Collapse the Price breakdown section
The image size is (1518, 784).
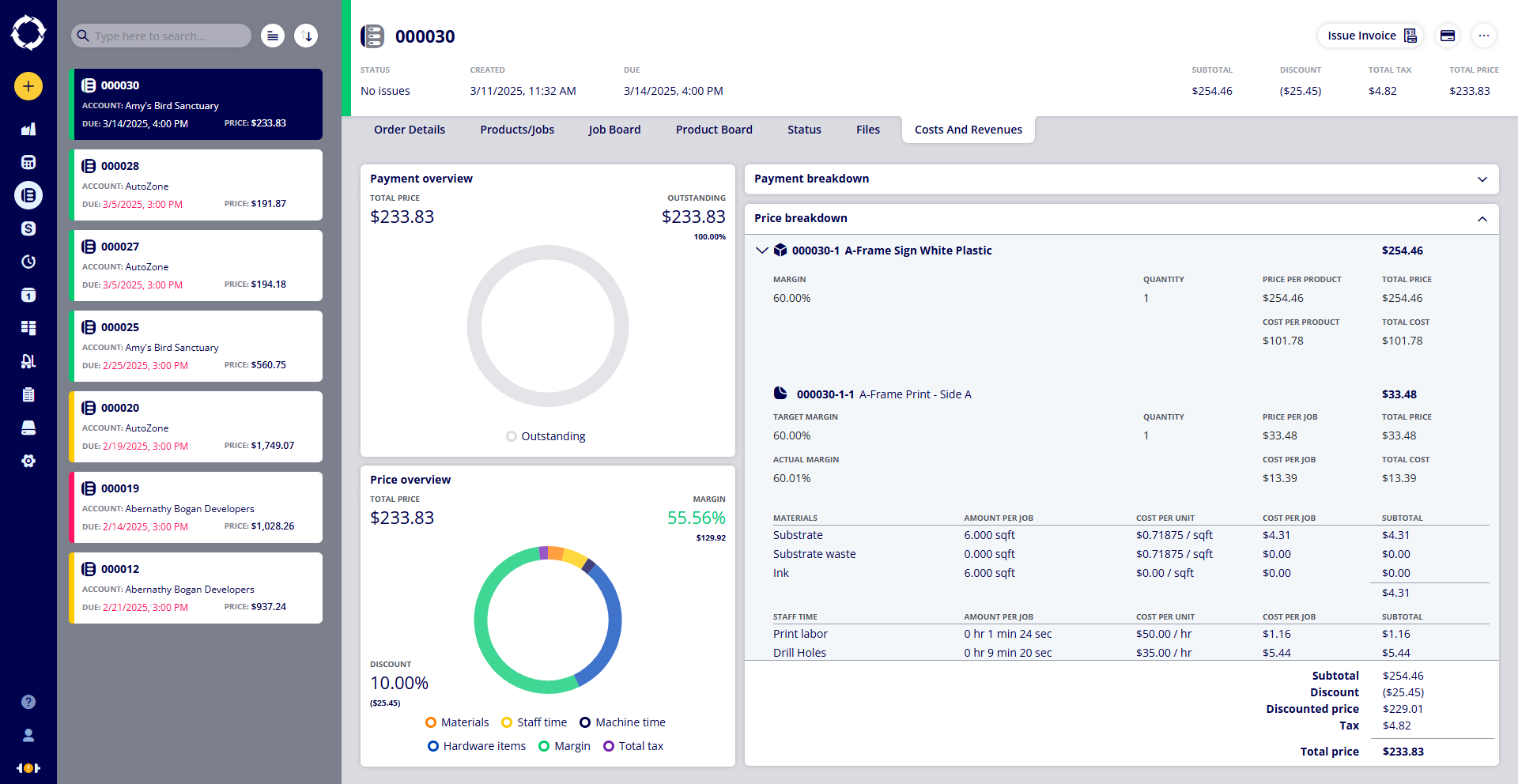[1482, 219]
